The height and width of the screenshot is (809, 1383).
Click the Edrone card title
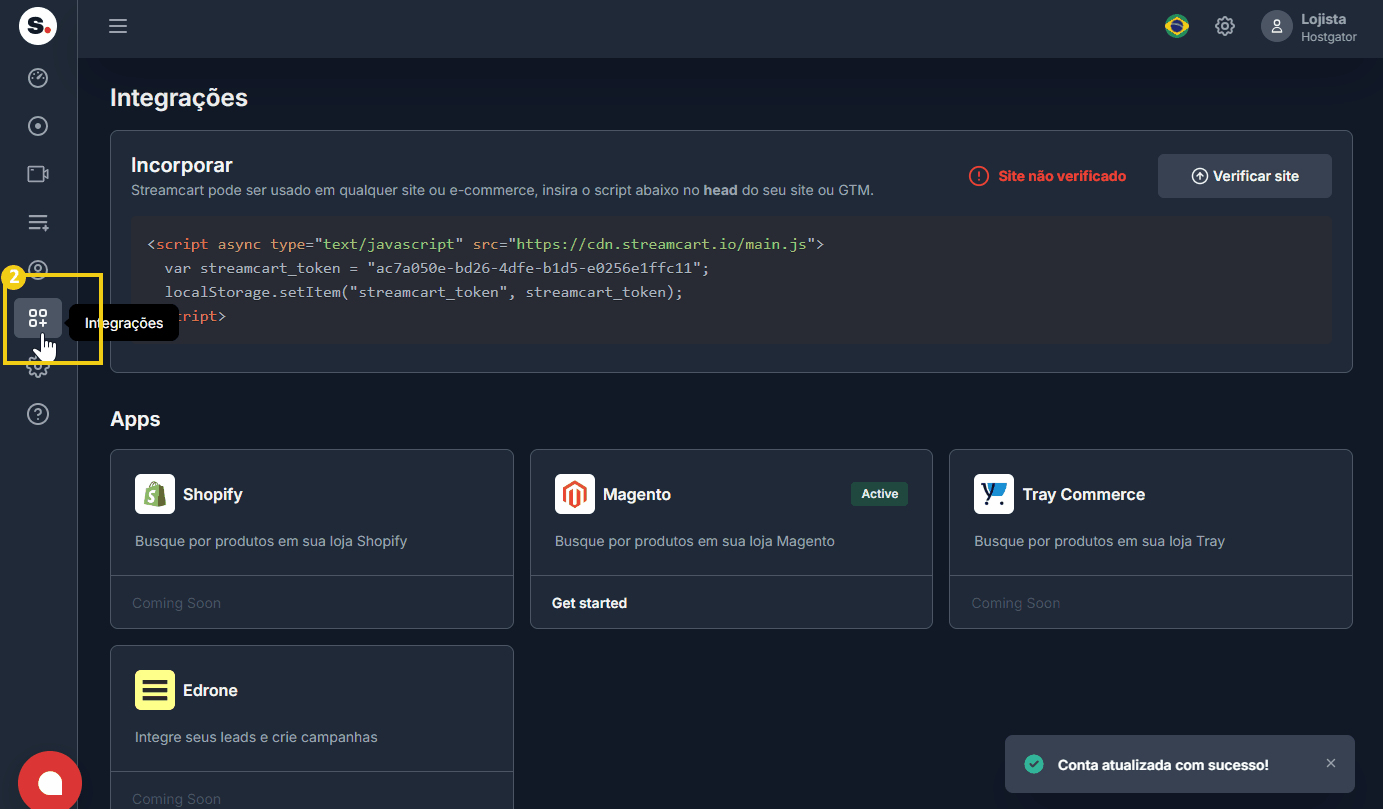pyautogui.click(x=210, y=690)
